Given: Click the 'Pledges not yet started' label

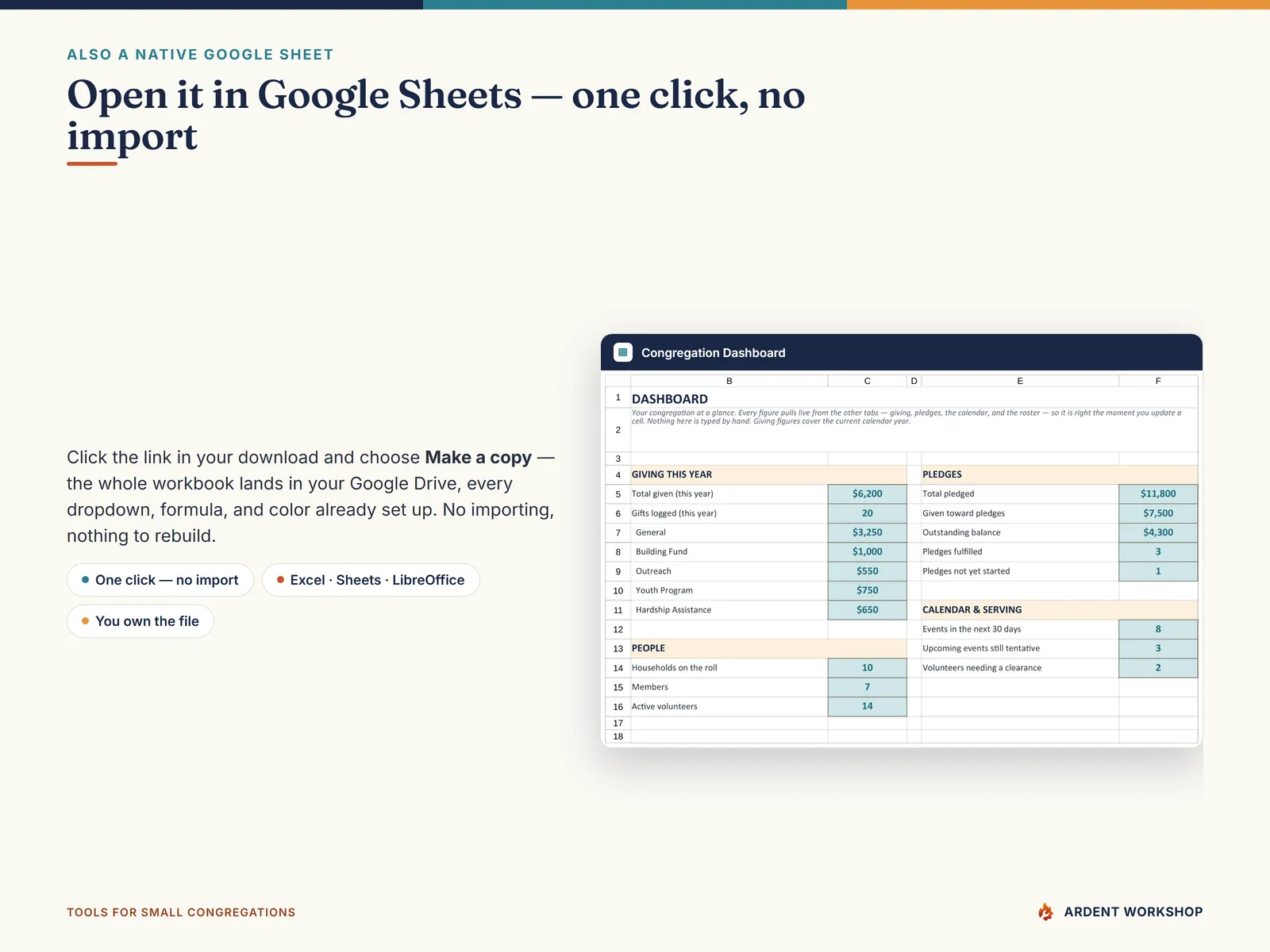Looking at the screenshot, I should [966, 571].
